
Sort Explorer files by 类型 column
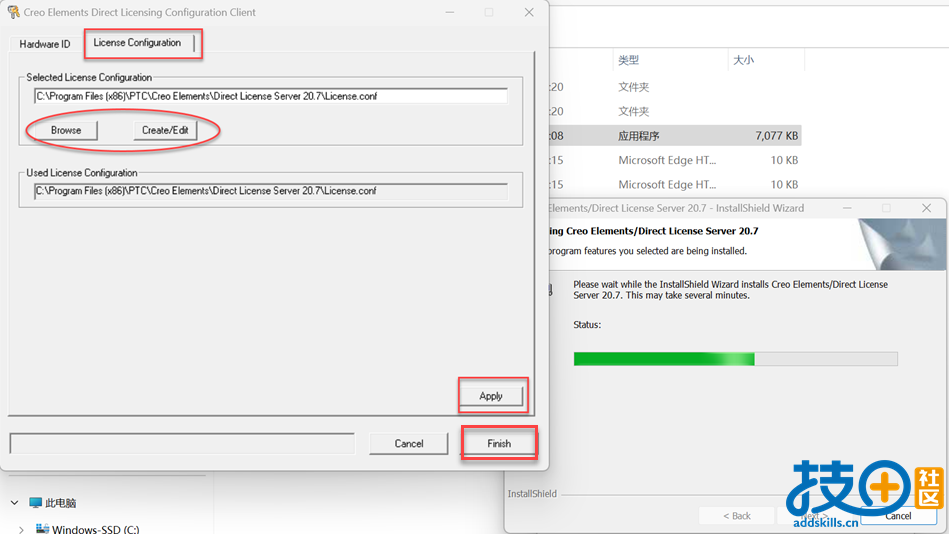(628, 60)
